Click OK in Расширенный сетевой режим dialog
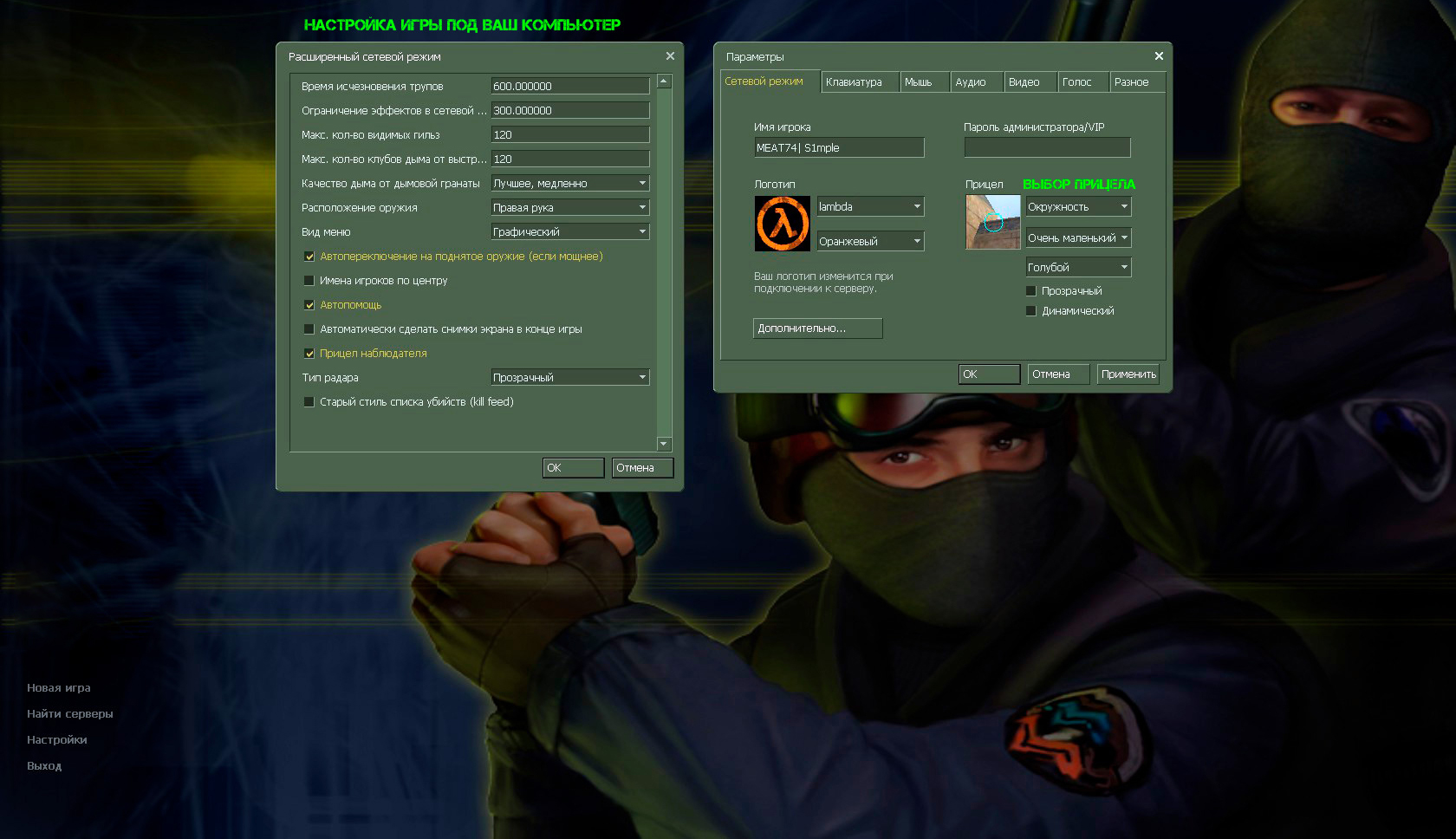Screen dimensions: 1456x839 click(x=574, y=468)
